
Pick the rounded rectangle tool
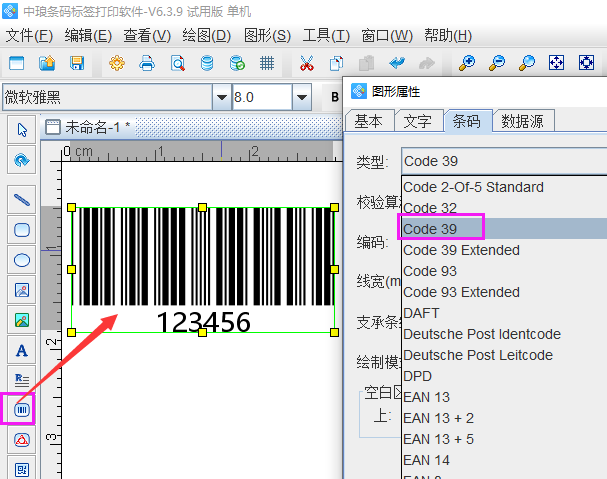pos(22,229)
